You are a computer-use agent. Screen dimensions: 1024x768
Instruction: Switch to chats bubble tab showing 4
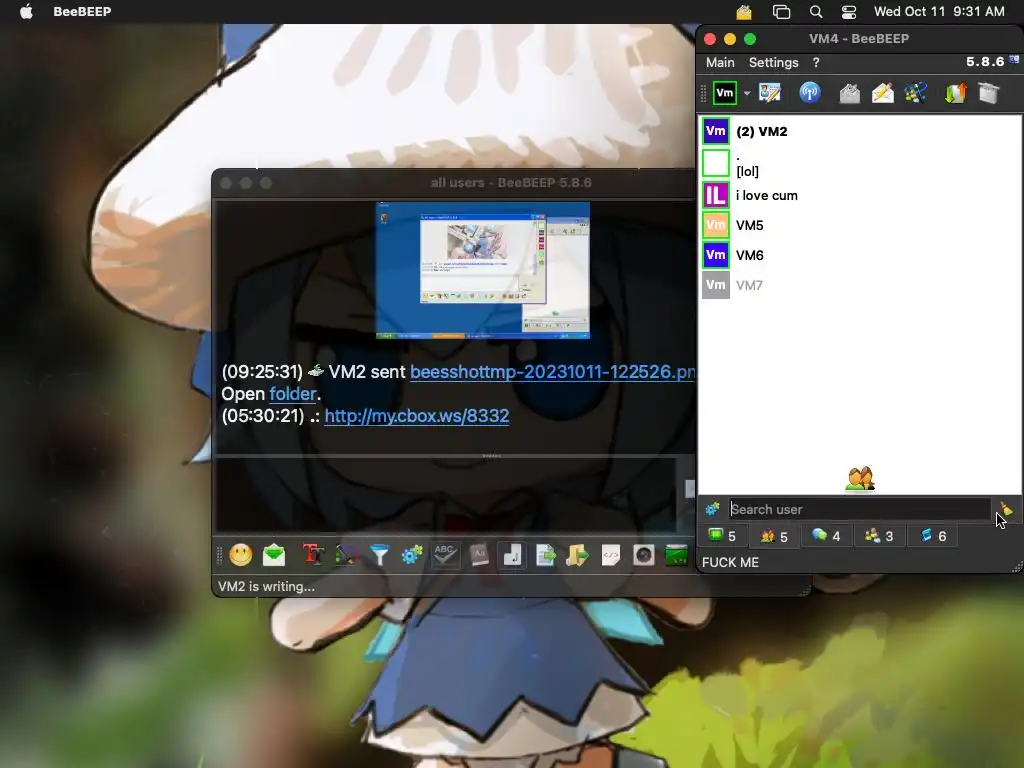[x=826, y=536]
